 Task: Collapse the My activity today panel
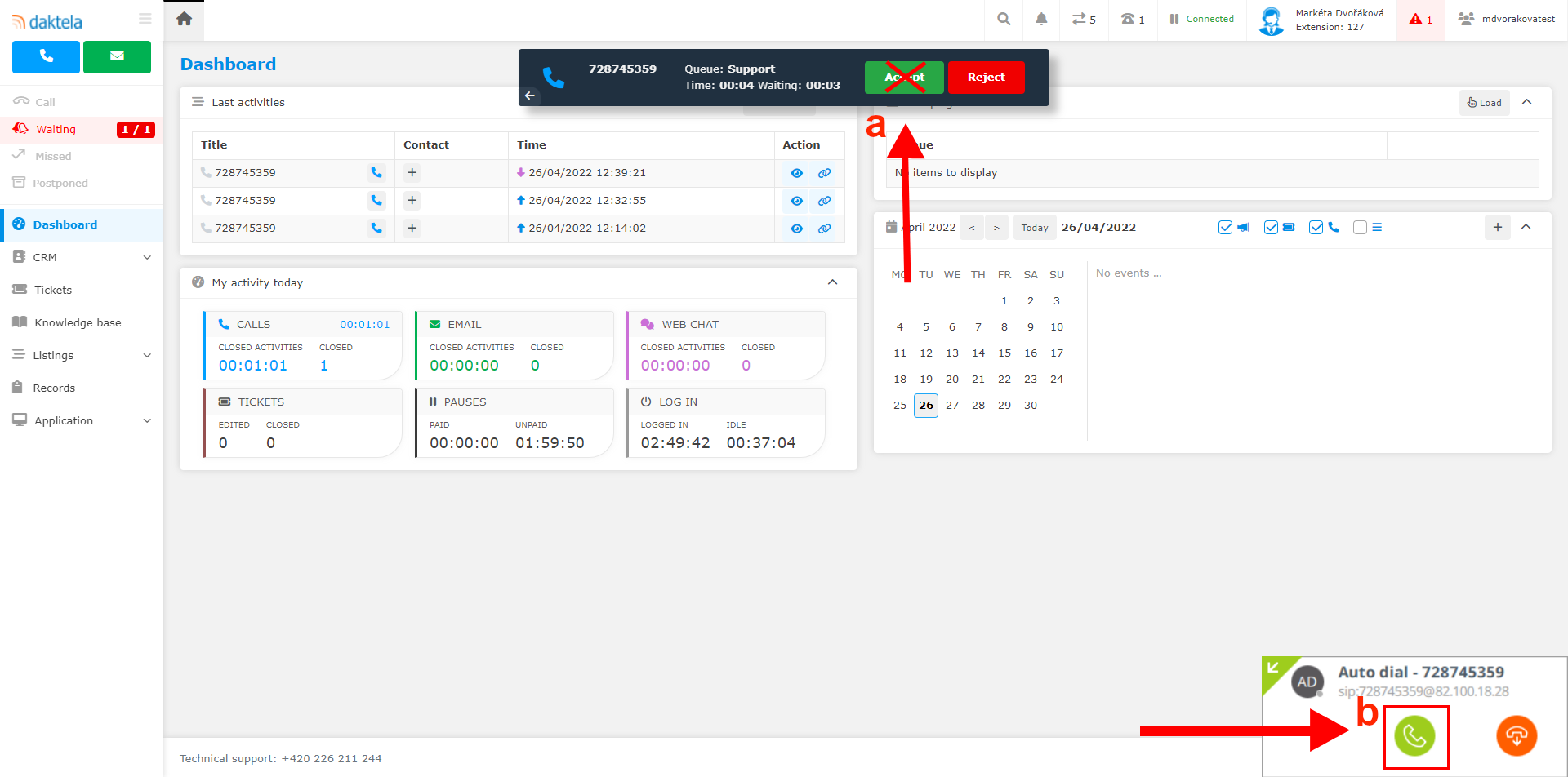tap(832, 282)
